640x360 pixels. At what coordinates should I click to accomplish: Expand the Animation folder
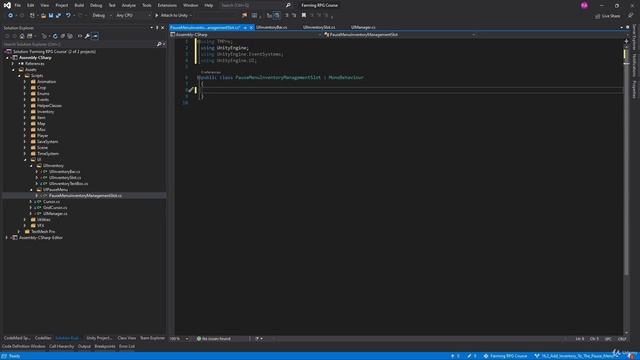[25, 82]
